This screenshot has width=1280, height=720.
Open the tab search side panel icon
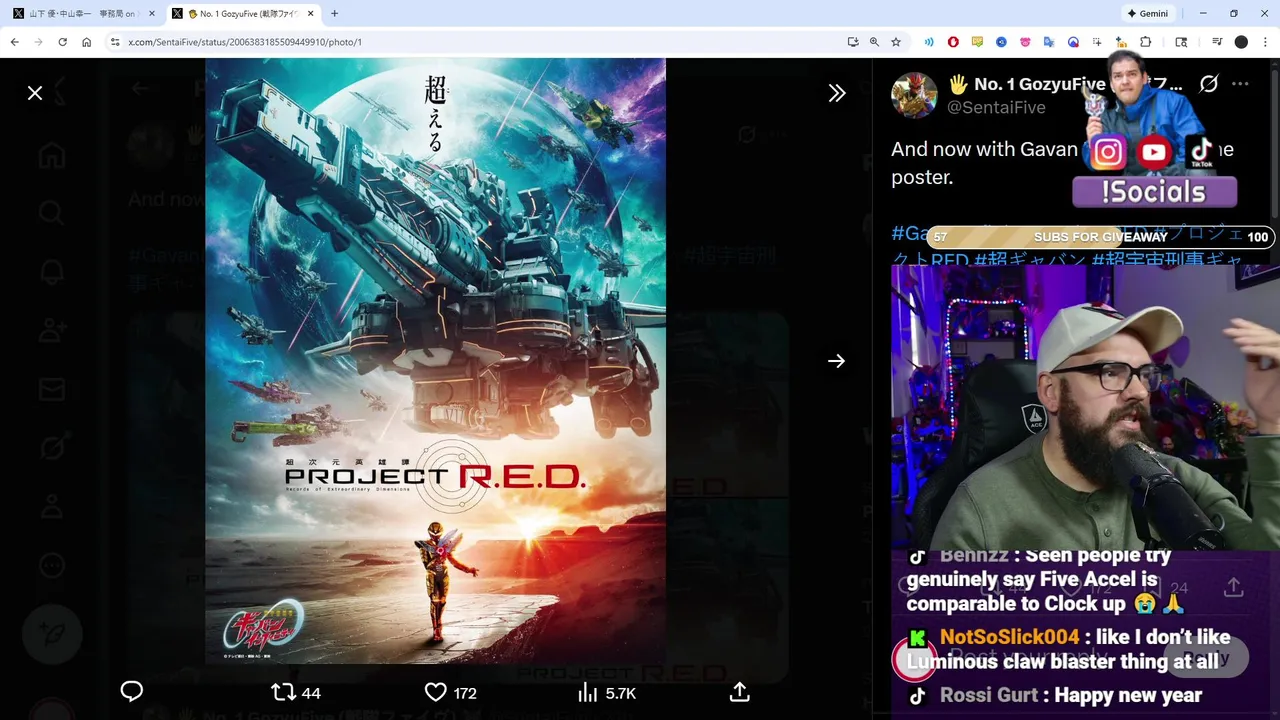pos(1181,42)
